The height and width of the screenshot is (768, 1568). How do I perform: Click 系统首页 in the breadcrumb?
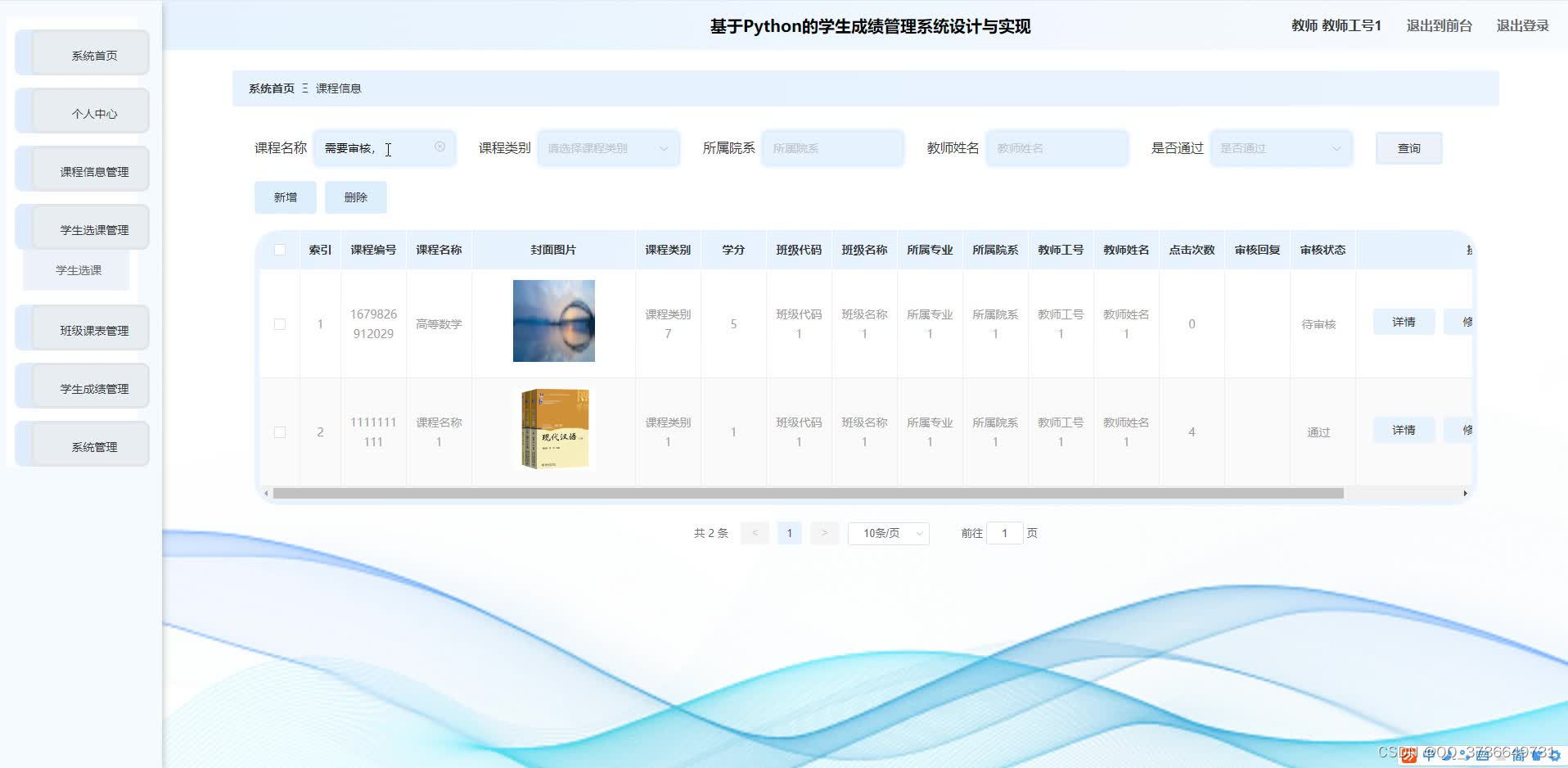point(272,88)
